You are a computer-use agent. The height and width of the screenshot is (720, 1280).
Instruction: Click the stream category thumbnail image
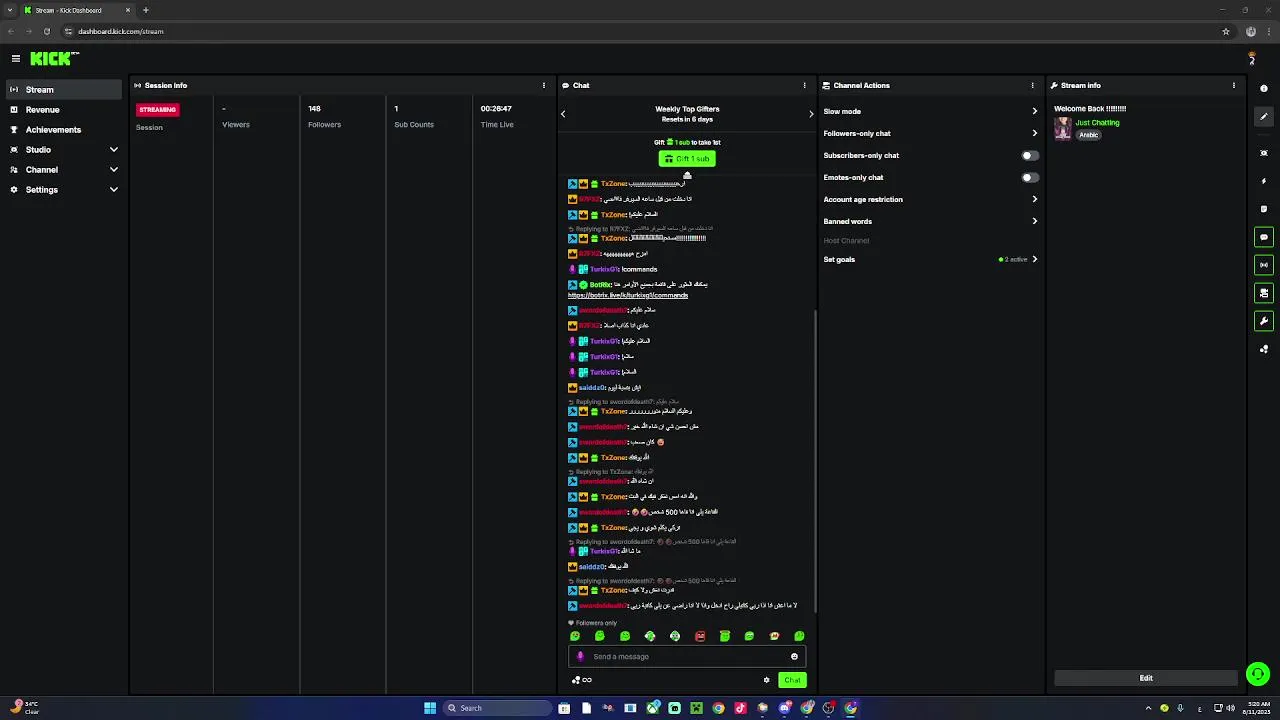[x=1063, y=128]
